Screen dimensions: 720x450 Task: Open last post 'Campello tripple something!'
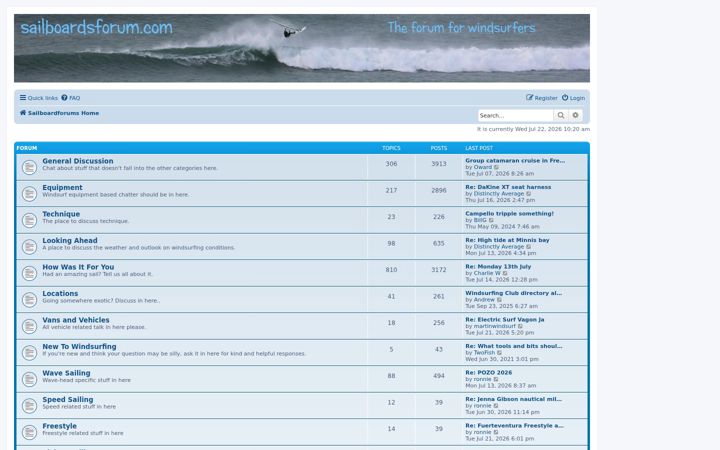pos(509,214)
